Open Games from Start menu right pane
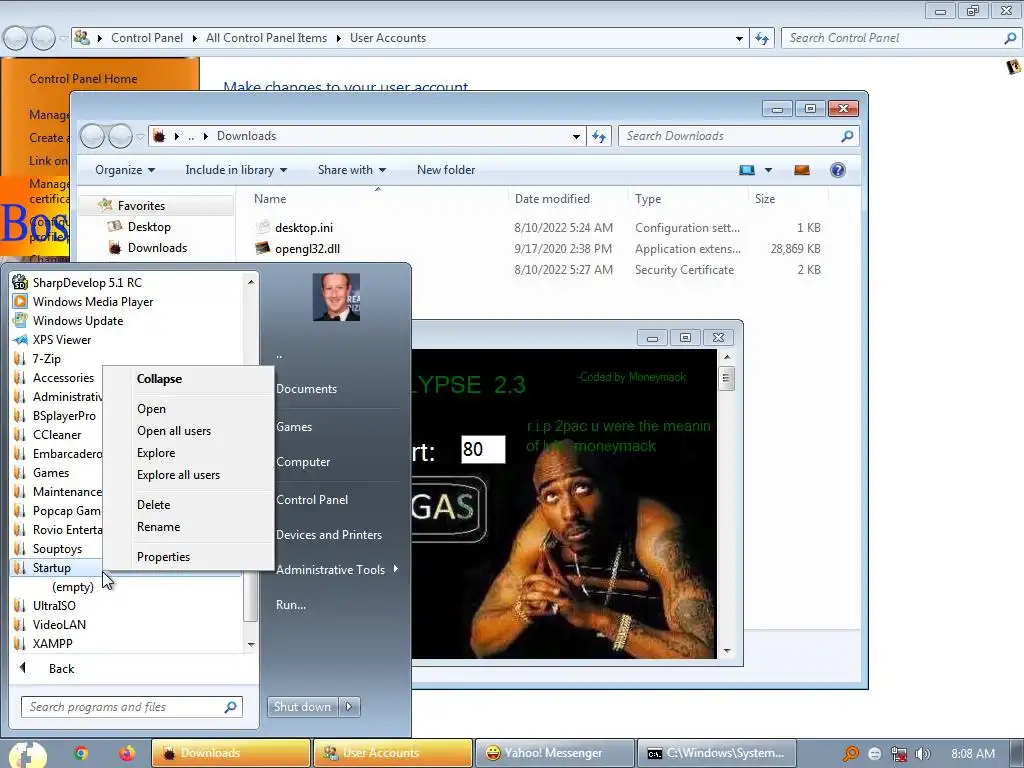 [x=294, y=427]
